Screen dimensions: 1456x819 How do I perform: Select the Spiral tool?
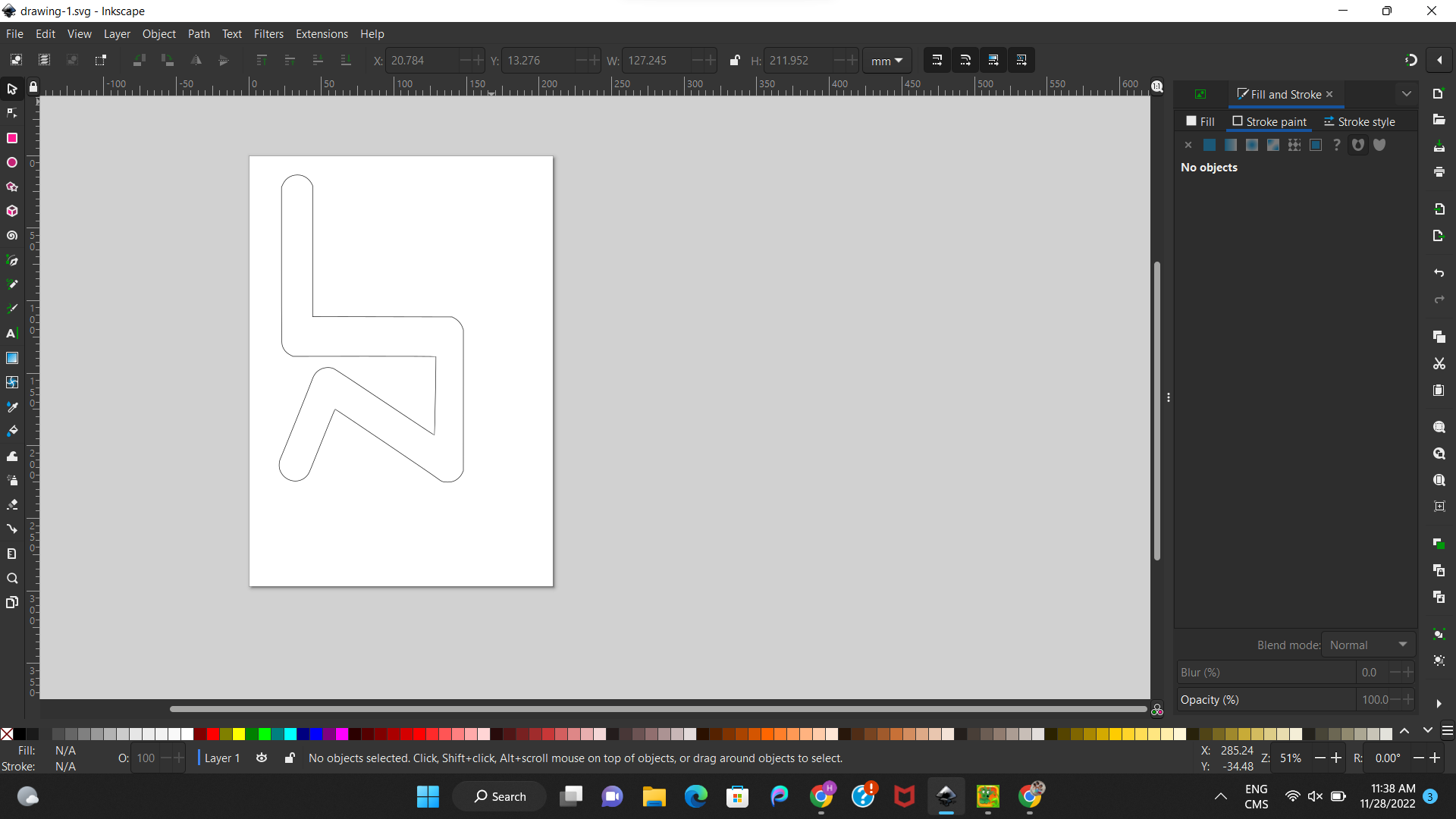(x=12, y=236)
